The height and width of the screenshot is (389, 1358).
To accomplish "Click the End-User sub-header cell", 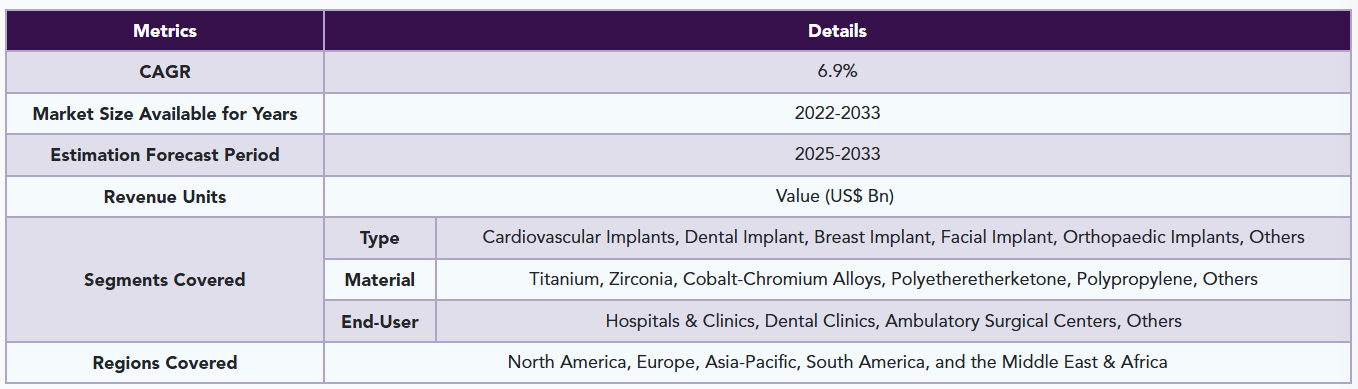I will [x=380, y=322].
